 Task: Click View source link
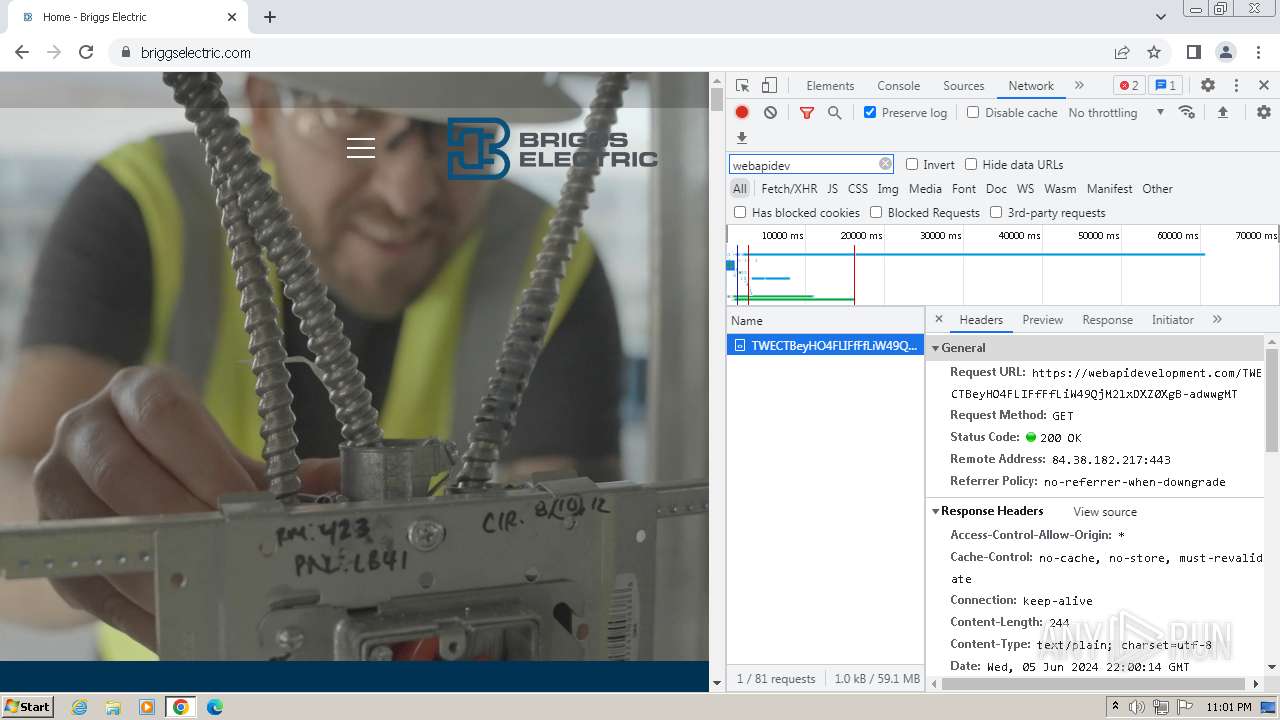[1105, 511]
